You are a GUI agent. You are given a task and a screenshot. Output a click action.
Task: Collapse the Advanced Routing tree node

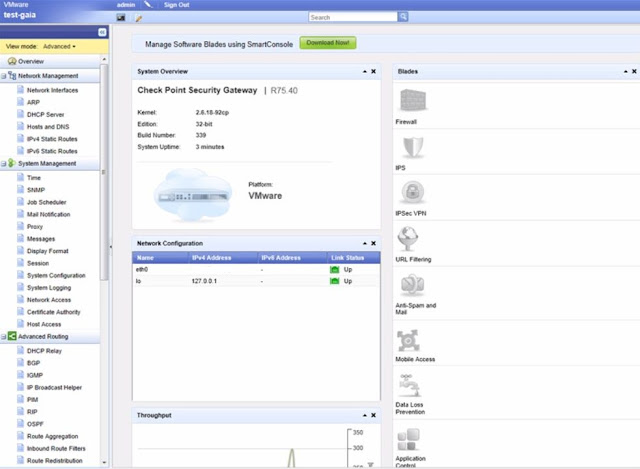4,337
